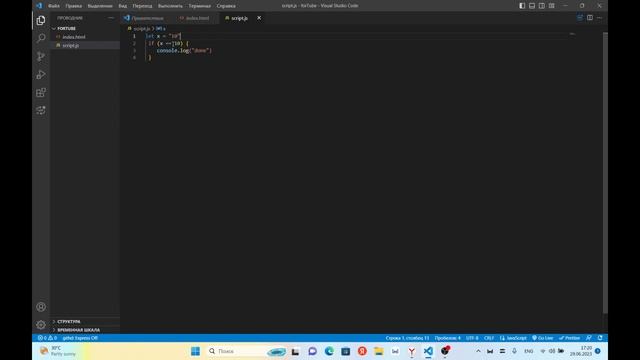
Task: Open the Терминал menu
Action: tap(199, 6)
